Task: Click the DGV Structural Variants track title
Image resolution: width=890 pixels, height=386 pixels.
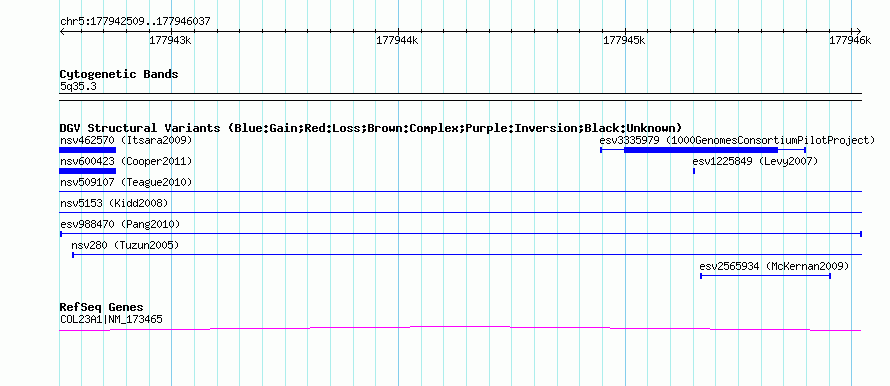Action: (371, 128)
